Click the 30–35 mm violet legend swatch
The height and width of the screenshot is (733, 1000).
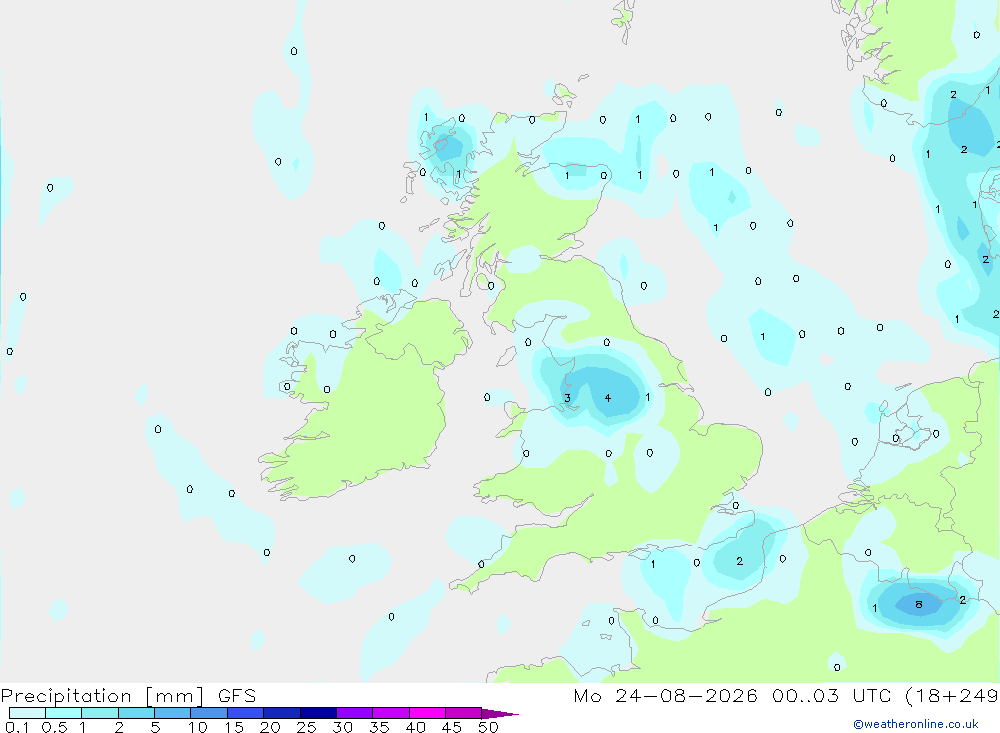pyautogui.click(x=355, y=713)
